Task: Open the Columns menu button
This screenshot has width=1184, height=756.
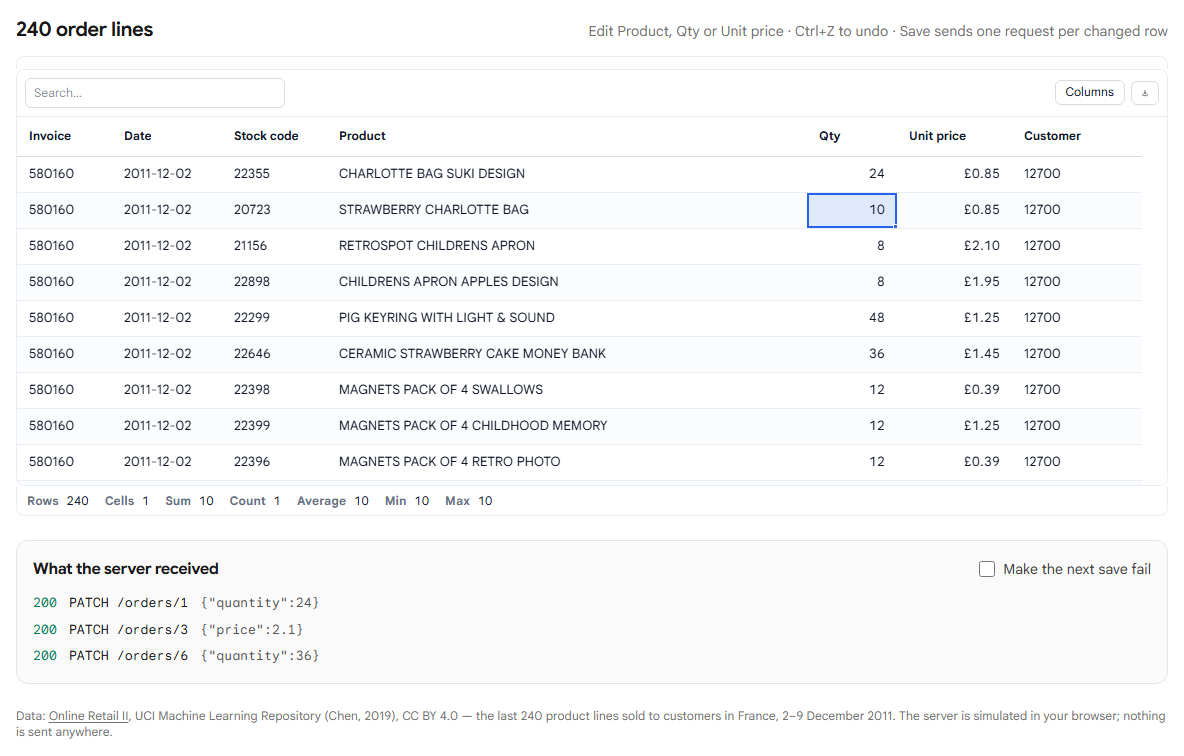Action: [x=1089, y=92]
